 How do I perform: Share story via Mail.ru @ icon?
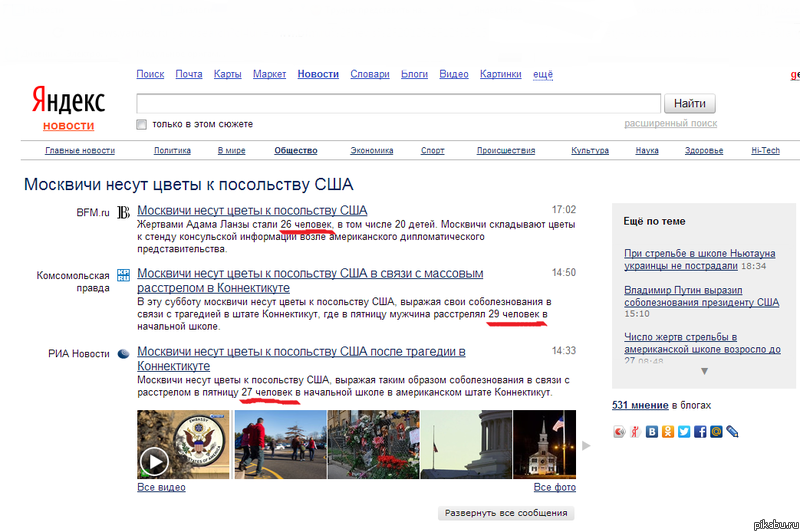point(716,432)
